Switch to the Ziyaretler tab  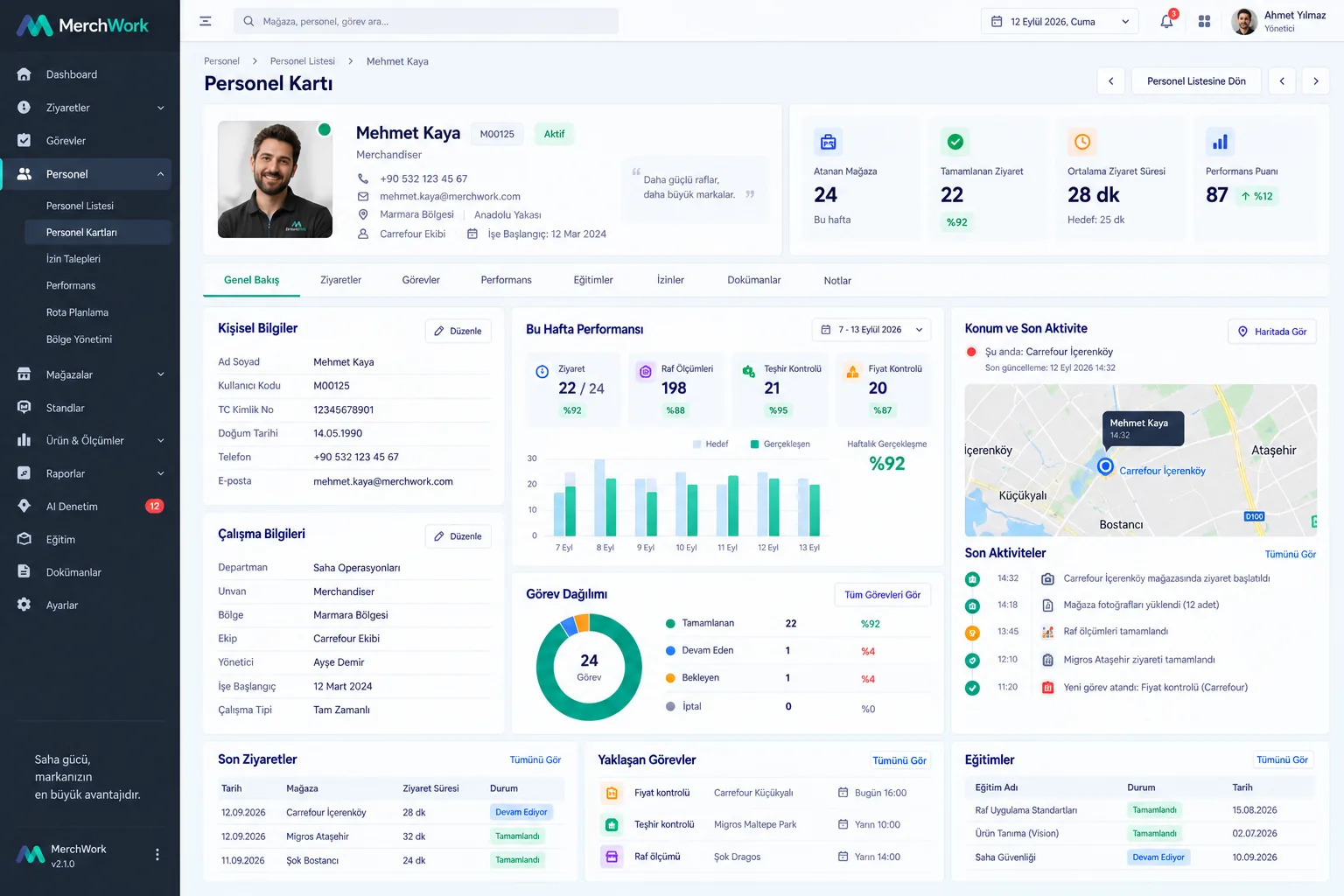[340, 280]
